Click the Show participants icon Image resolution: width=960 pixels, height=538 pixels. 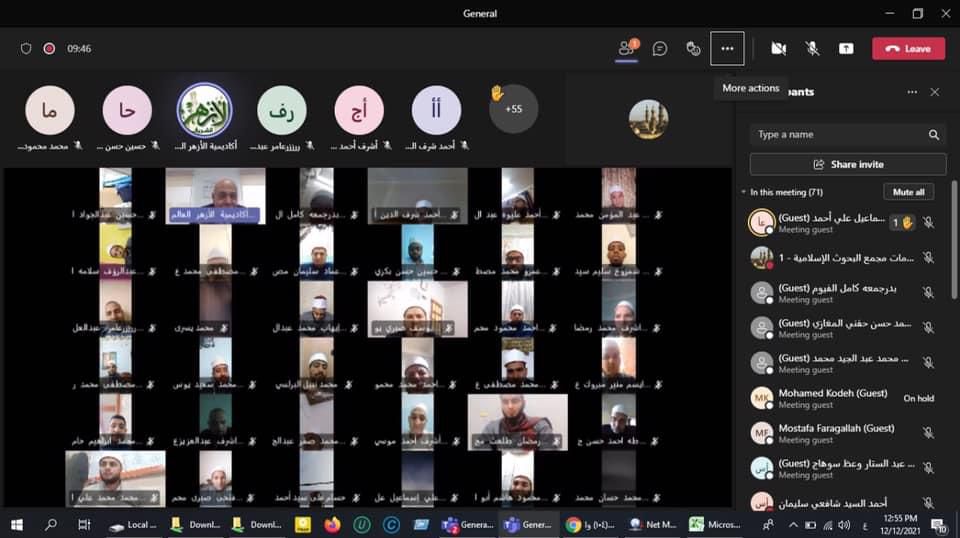coord(627,48)
